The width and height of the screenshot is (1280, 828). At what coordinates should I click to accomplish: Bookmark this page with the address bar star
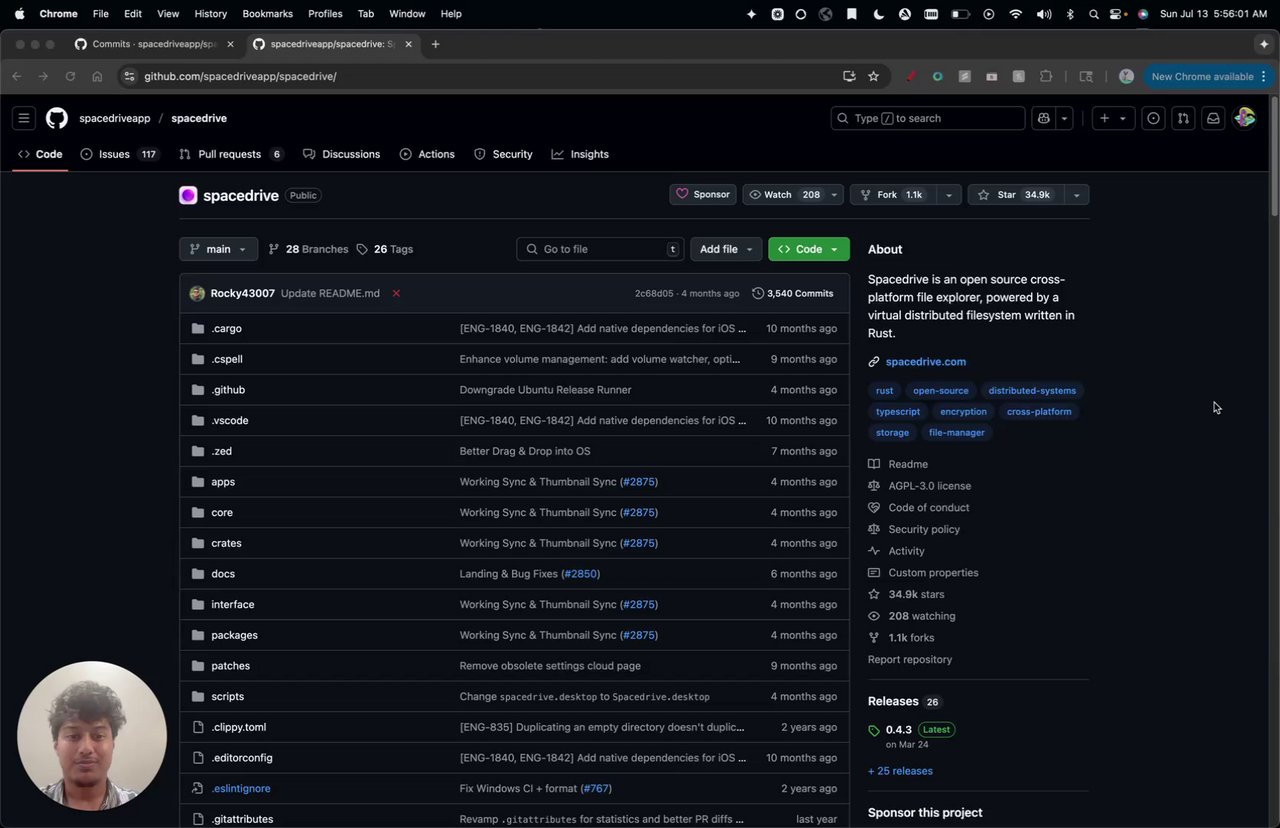pyautogui.click(x=873, y=76)
